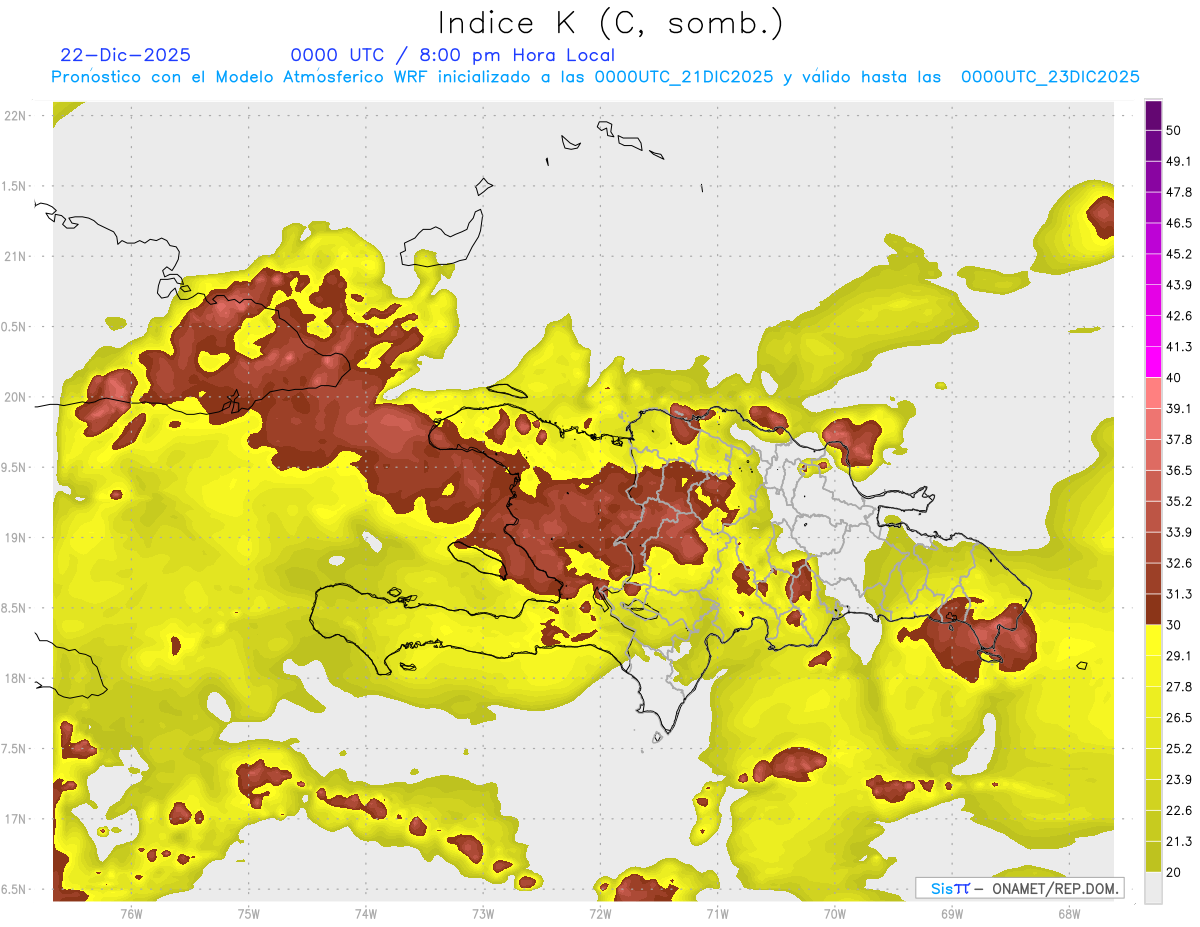The width and height of the screenshot is (1200, 927).
Task: Click the longitude label '69W'
Action: point(951,914)
